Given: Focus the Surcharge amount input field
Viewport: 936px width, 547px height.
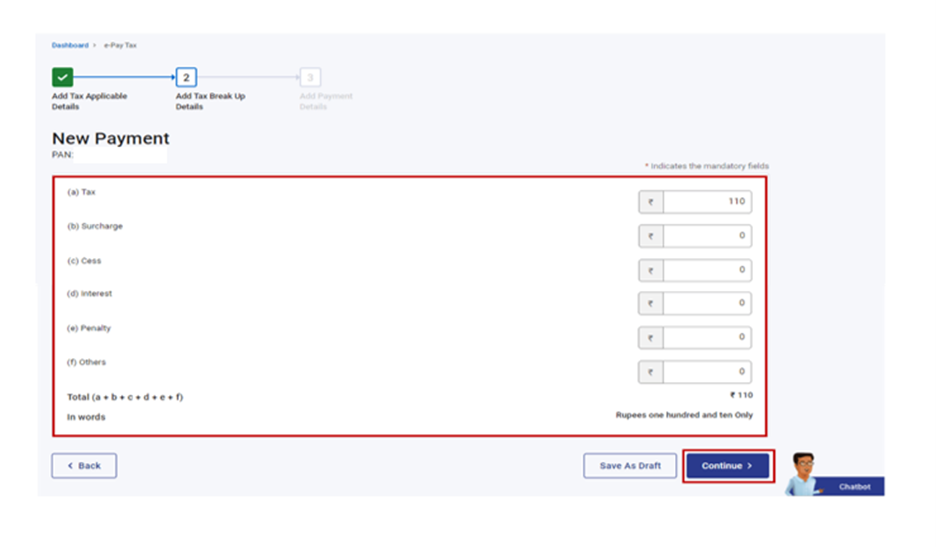Looking at the screenshot, I should coord(707,236).
